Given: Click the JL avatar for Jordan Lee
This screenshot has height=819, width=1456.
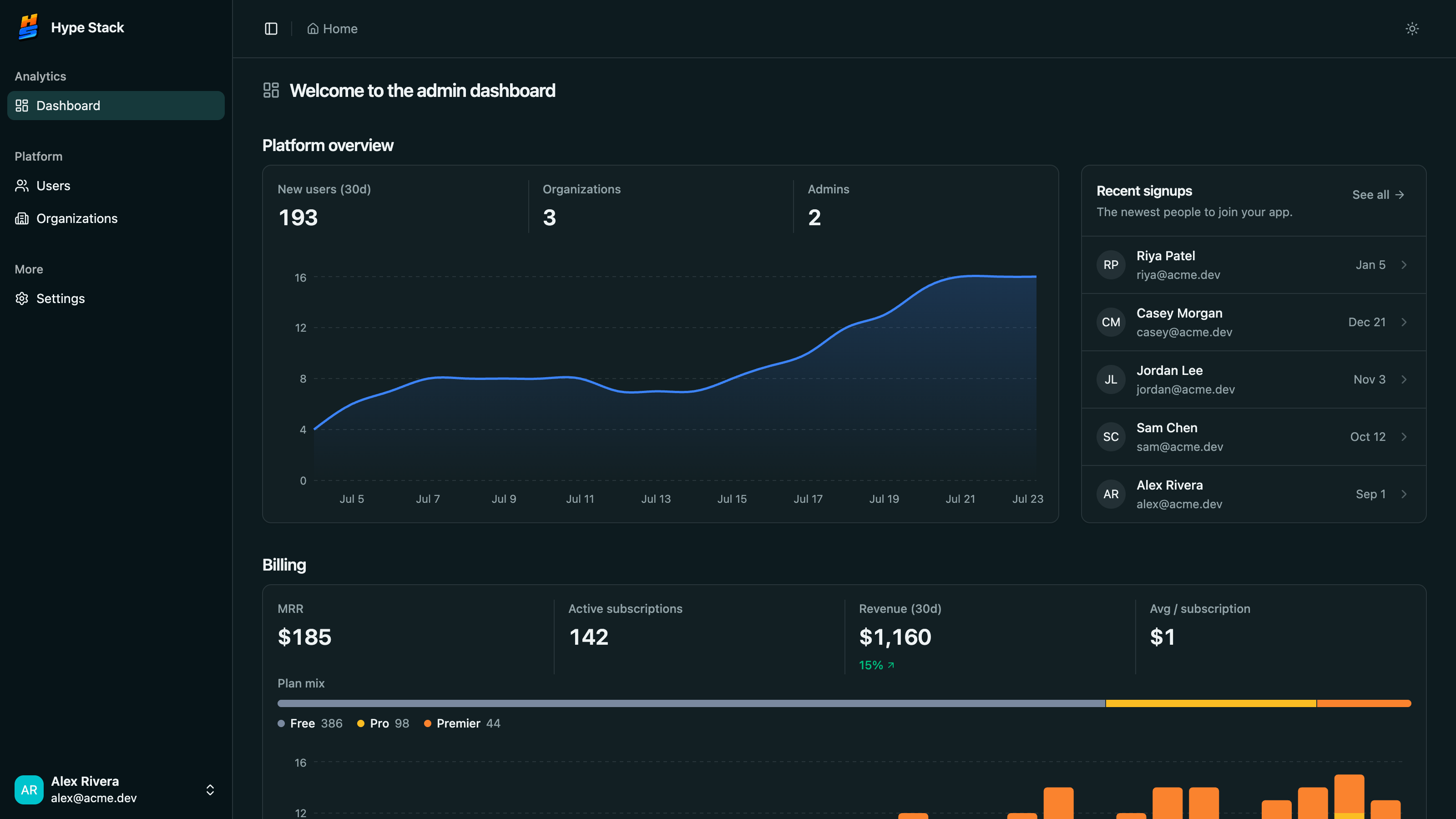Looking at the screenshot, I should pos(1111,379).
